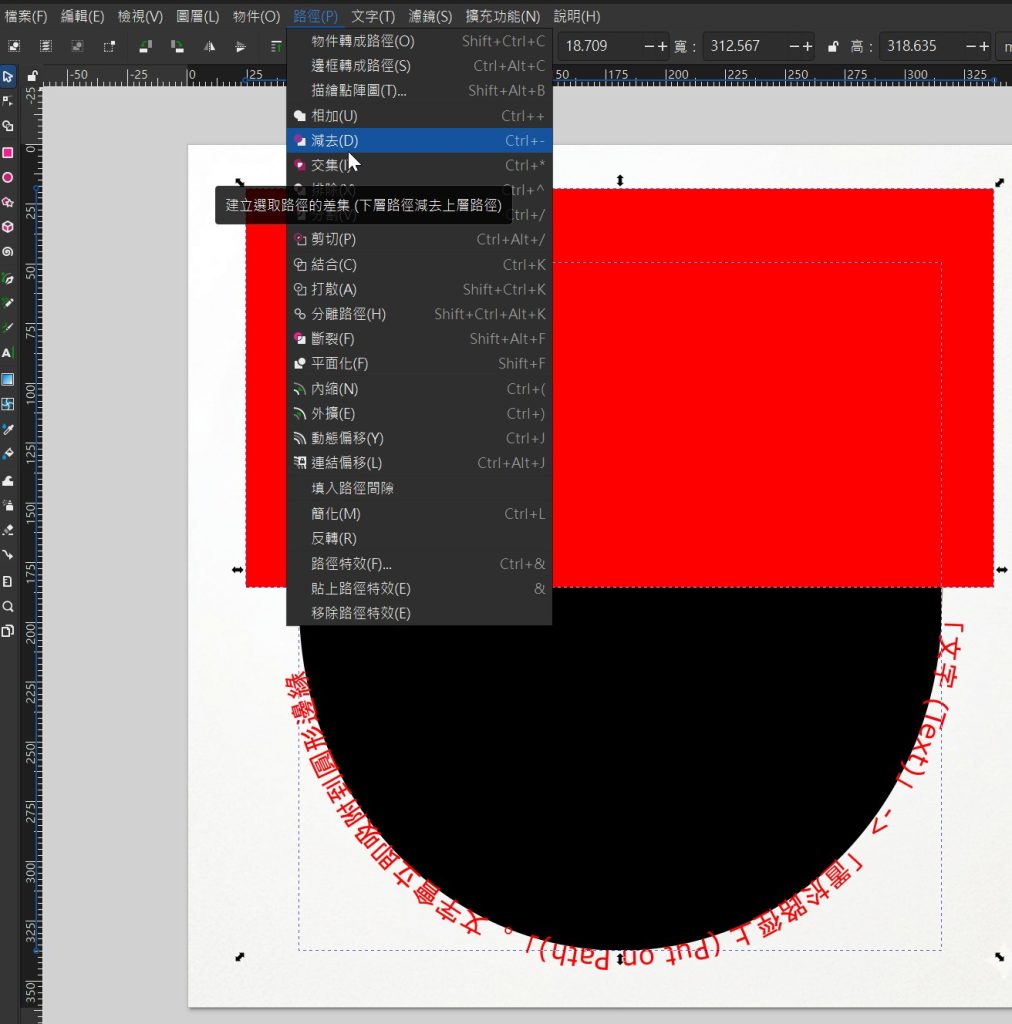
Task: Open the unit dropdown after height
Action: click(x=1003, y=46)
